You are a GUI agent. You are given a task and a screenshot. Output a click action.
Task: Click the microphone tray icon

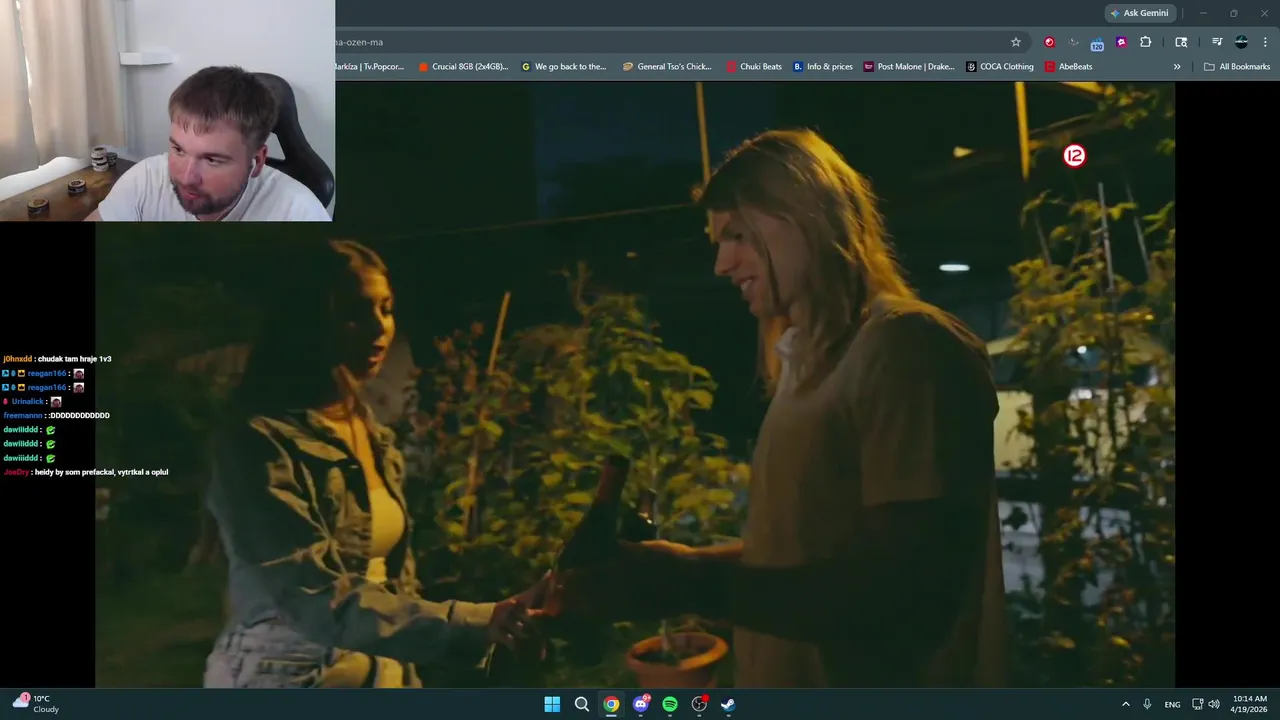tap(1147, 704)
